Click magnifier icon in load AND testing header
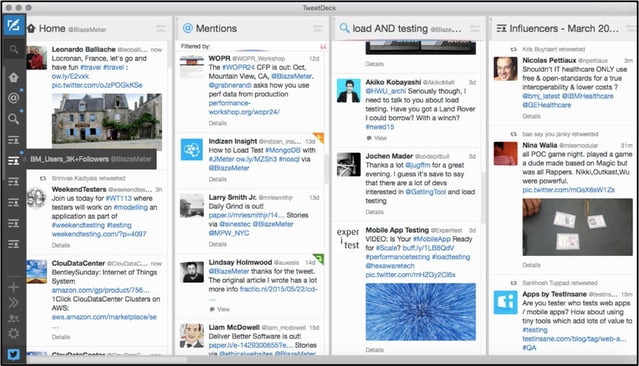This screenshot has width=639, height=366. click(344, 28)
